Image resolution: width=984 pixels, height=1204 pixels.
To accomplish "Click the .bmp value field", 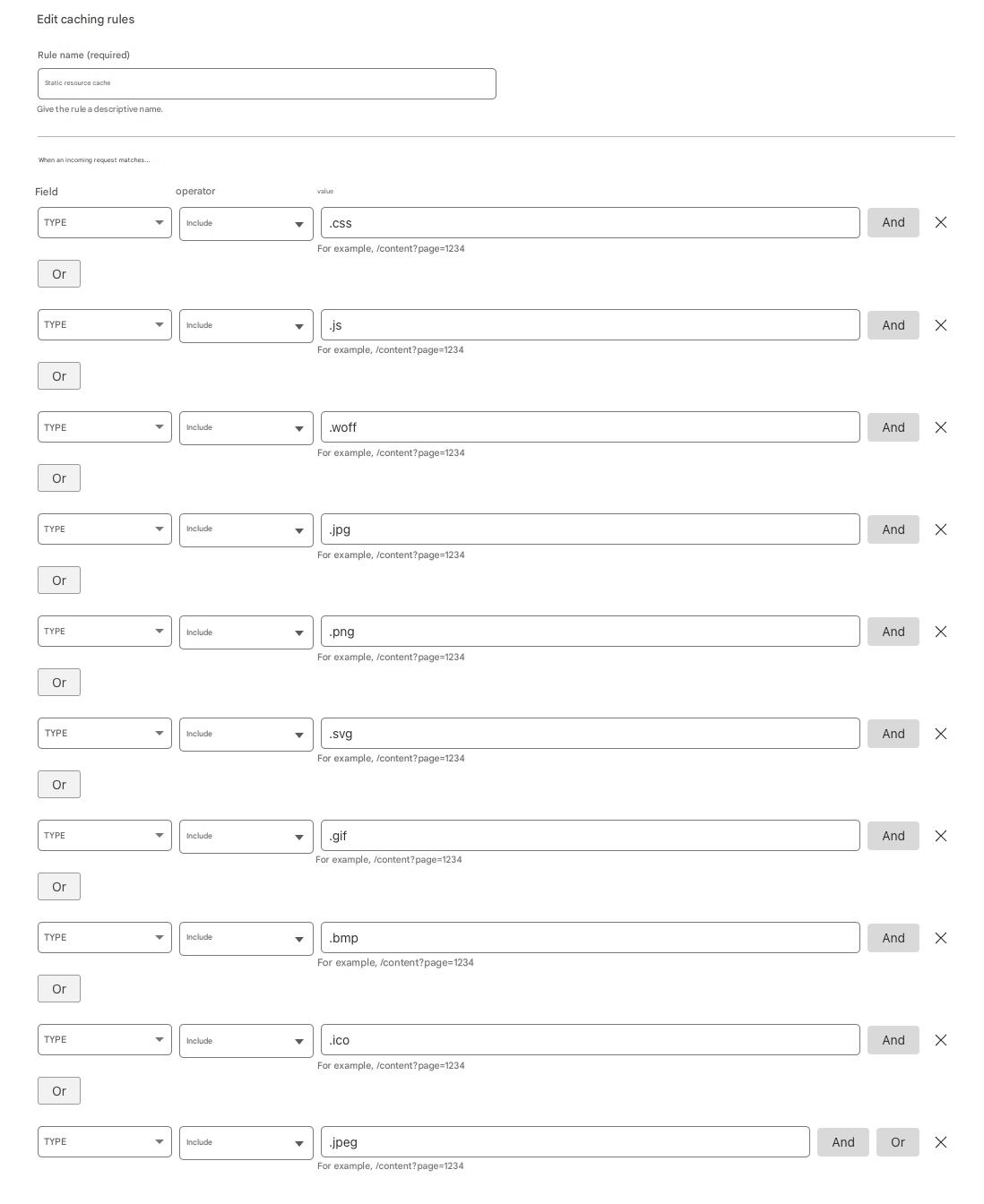I will [x=590, y=937].
